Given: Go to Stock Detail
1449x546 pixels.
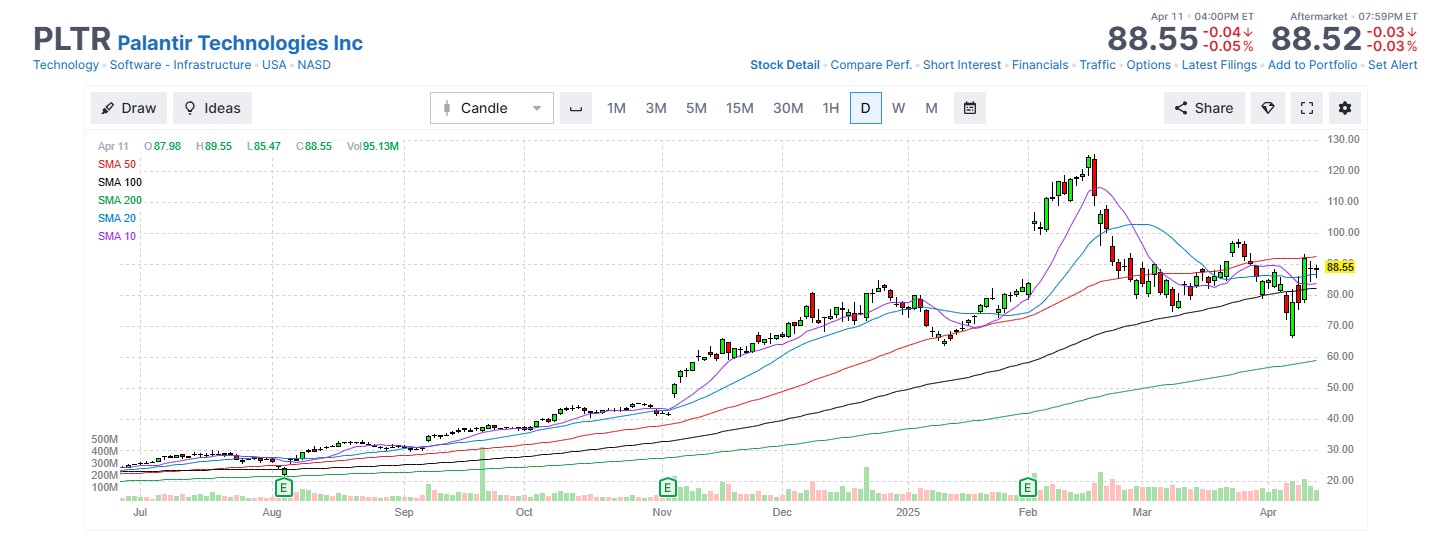Looking at the screenshot, I should tap(785, 65).
